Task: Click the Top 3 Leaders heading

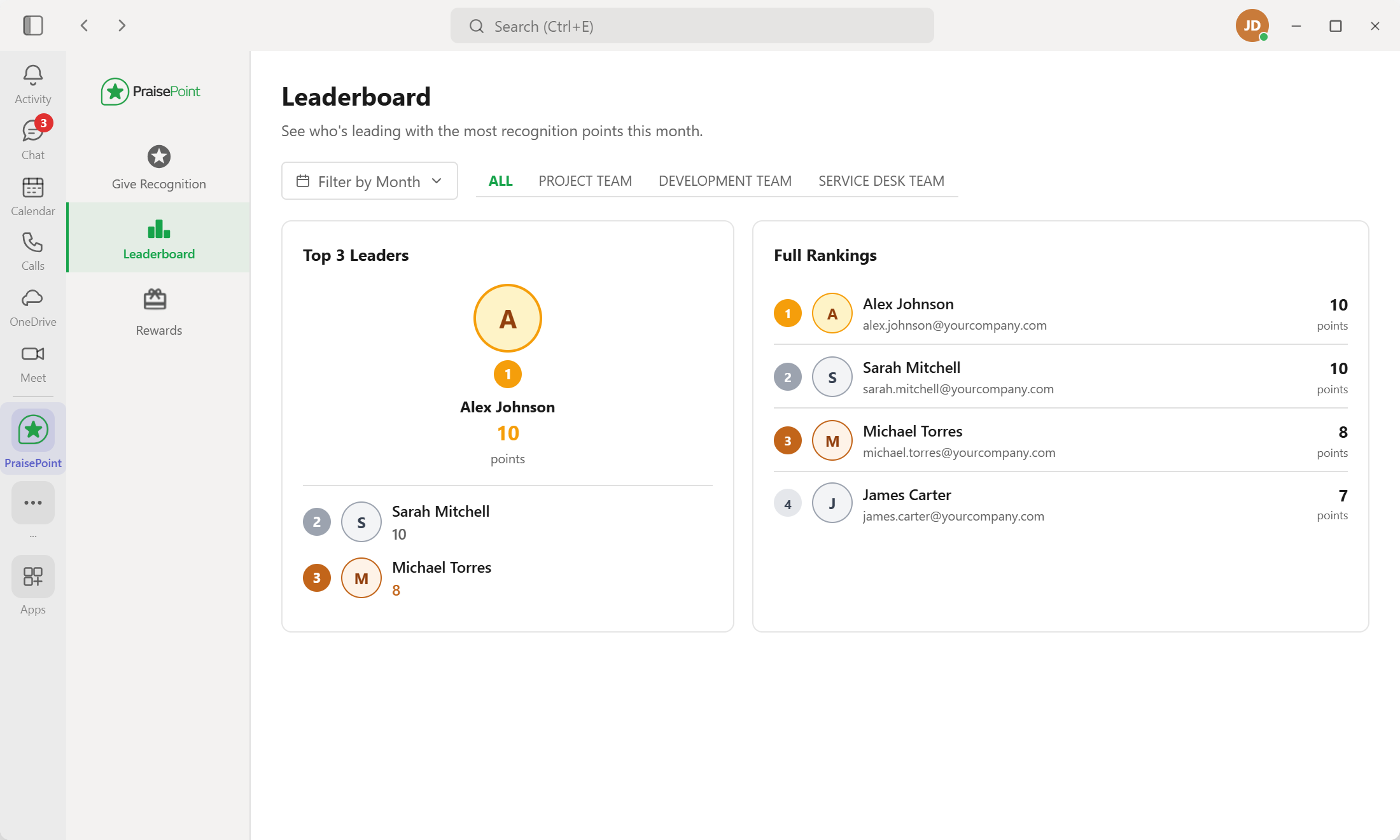Action: pos(356,255)
